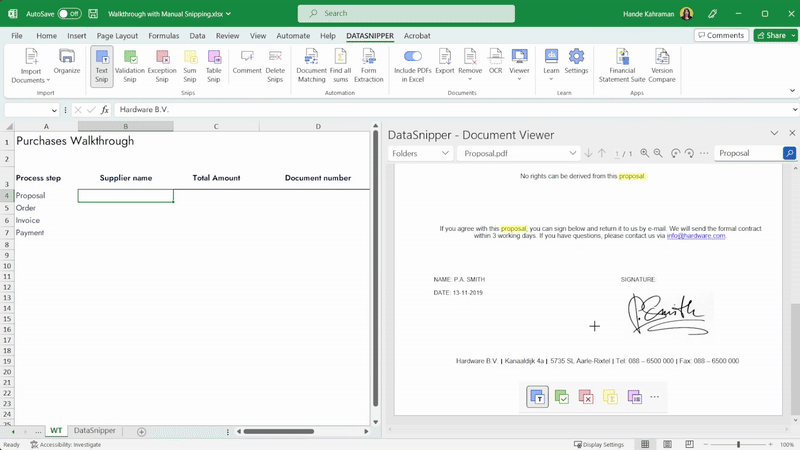Open the Folders dropdown in viewer
The width and height of the screenshot is (800, 450).
[420, 153]
